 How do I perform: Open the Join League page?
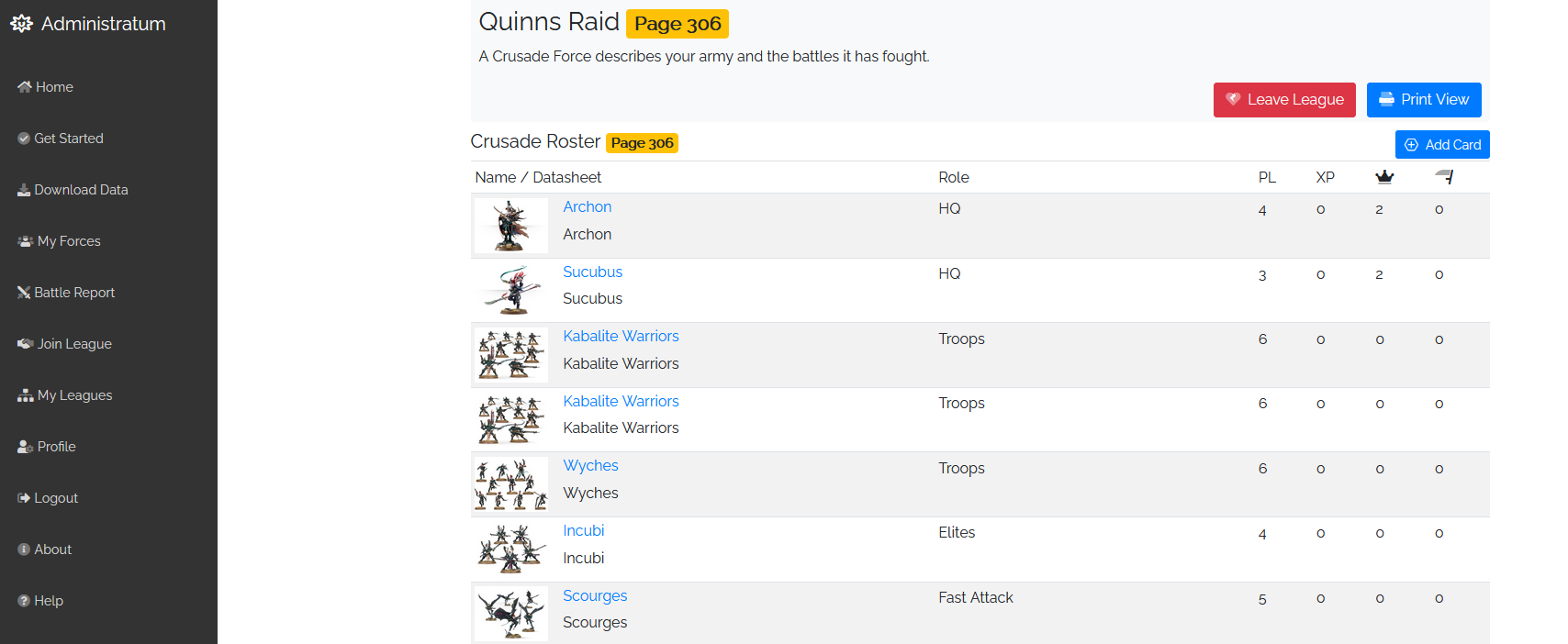(74, 344)
